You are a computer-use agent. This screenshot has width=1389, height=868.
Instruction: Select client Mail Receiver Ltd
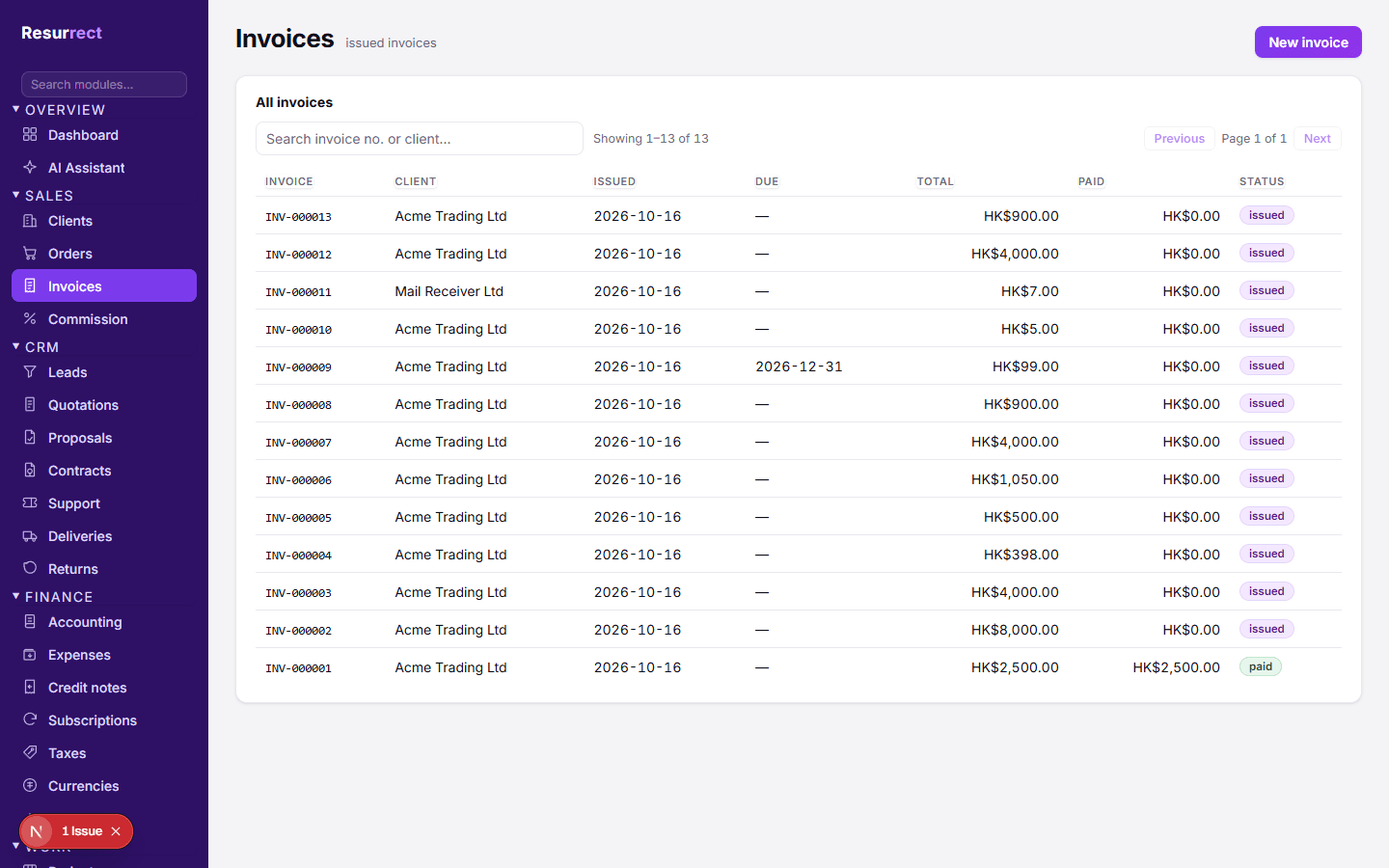(449, 291)
